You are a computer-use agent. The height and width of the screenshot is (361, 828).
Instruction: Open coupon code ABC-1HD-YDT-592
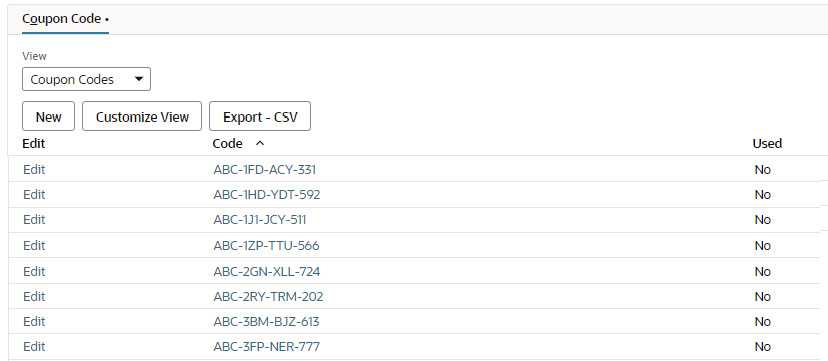pos(267,195)
